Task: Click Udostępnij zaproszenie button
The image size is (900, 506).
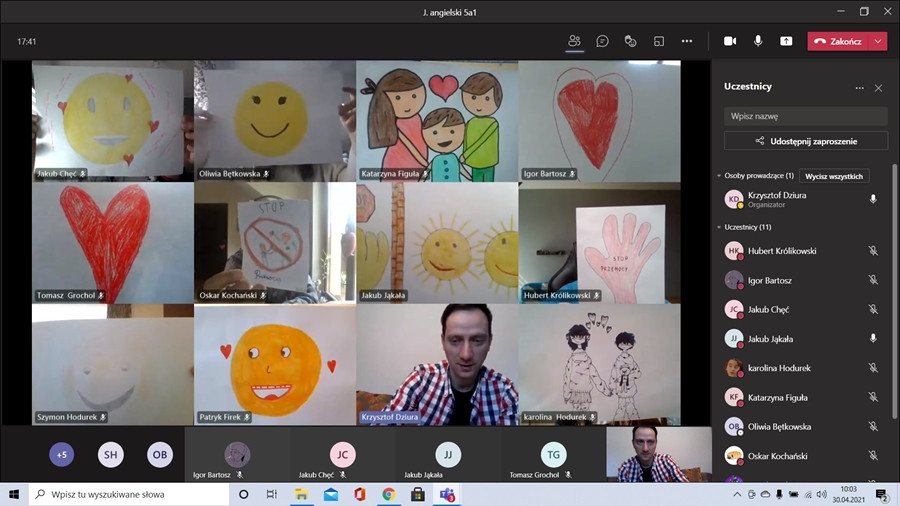Action: click(805, 141)
